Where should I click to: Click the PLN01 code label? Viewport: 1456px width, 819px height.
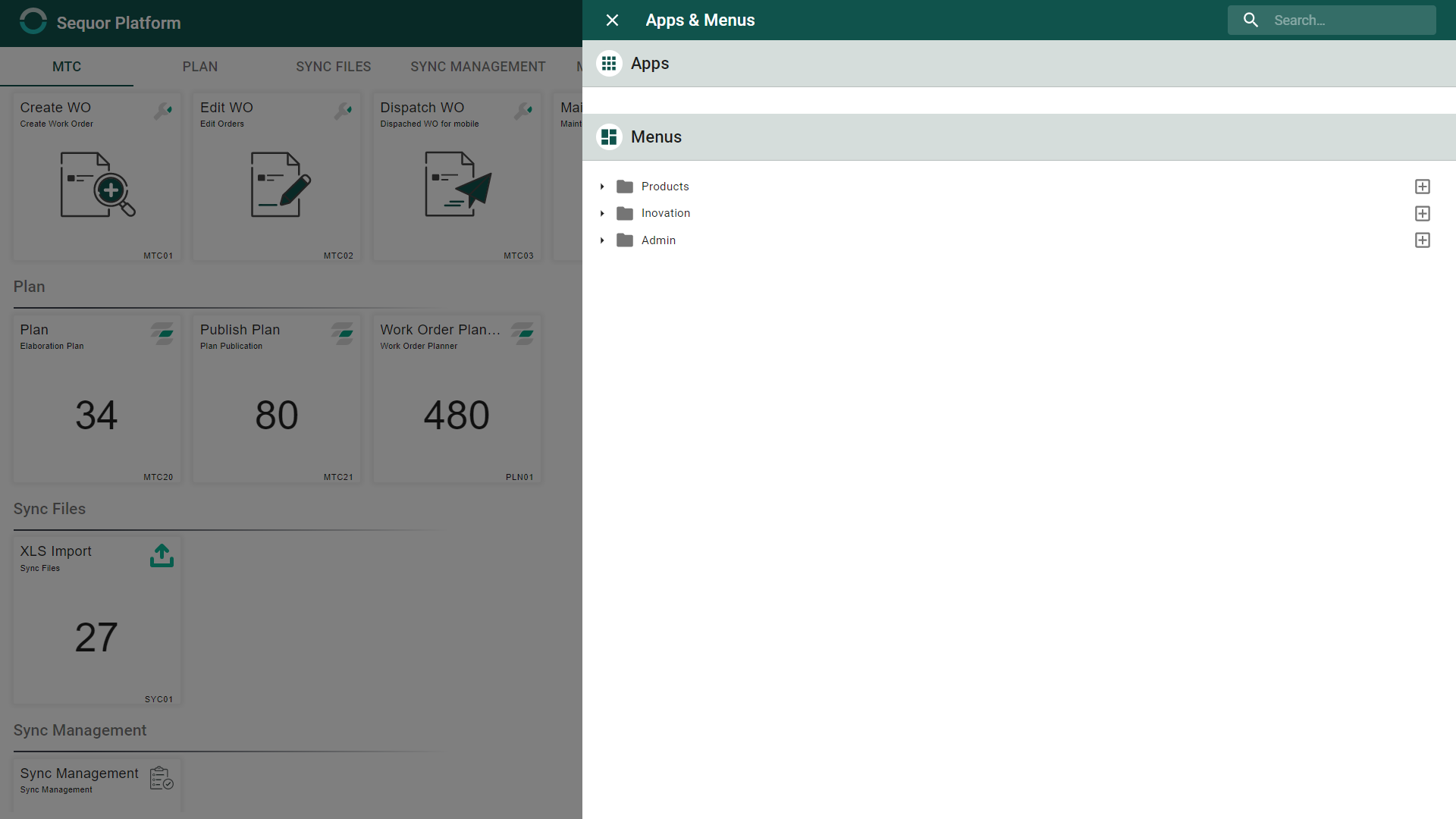[x=519, y=478]
